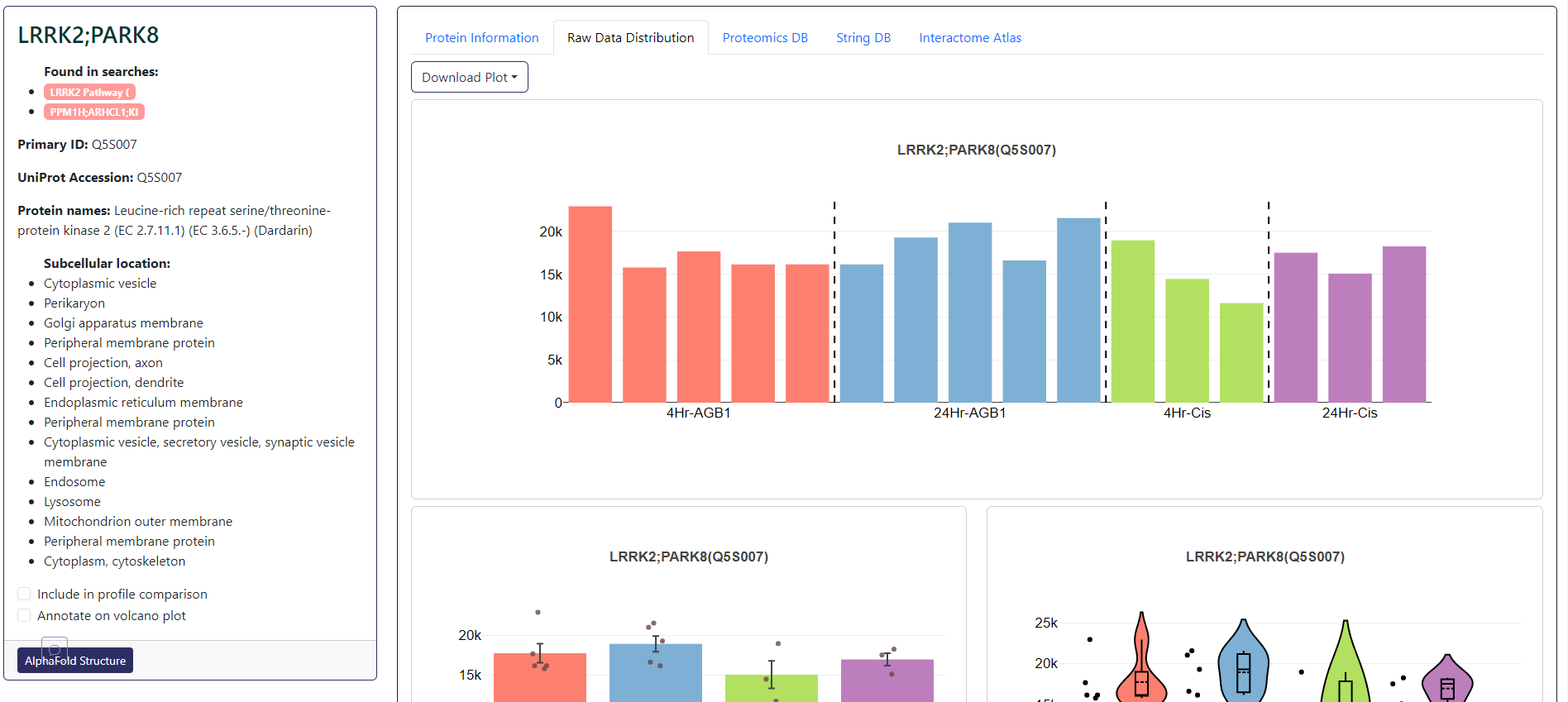Switch to the Proteomics DB tab

click(x=765, y=38)
